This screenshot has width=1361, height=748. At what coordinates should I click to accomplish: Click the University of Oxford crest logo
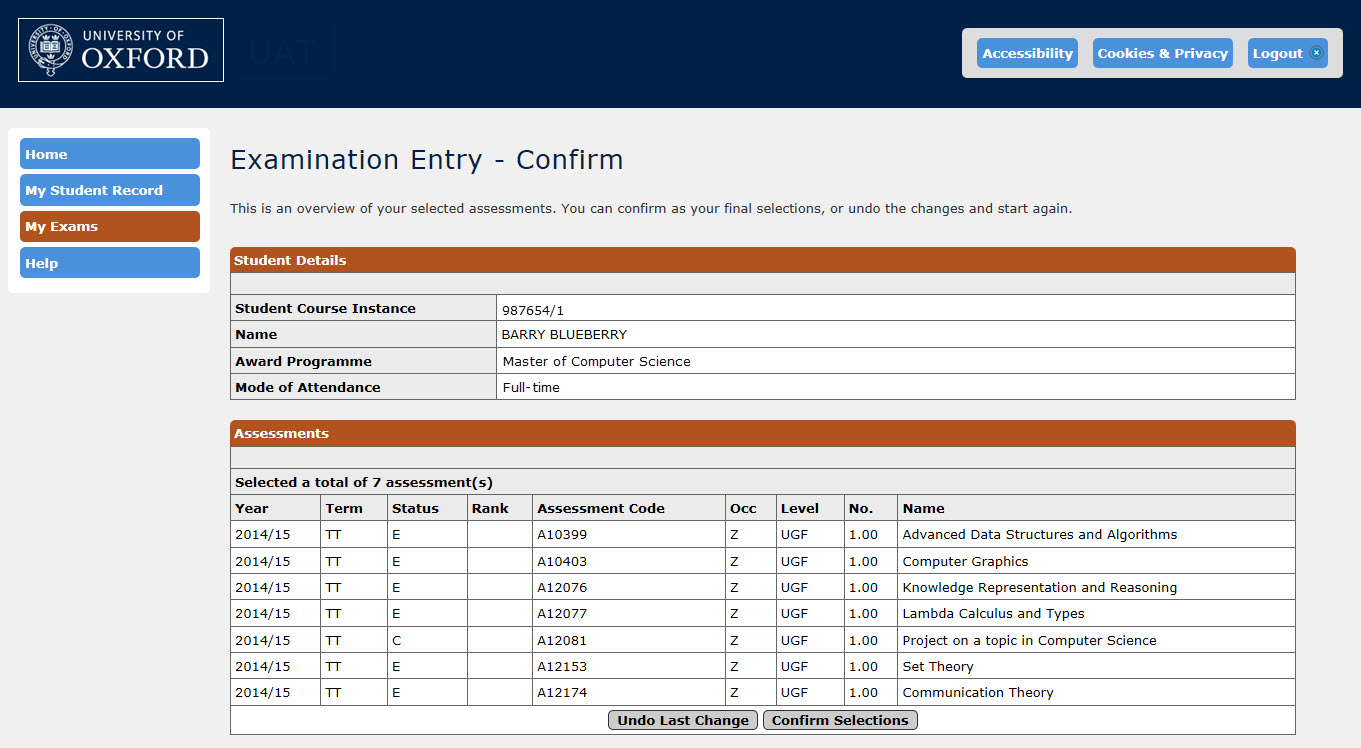[51, 50]
